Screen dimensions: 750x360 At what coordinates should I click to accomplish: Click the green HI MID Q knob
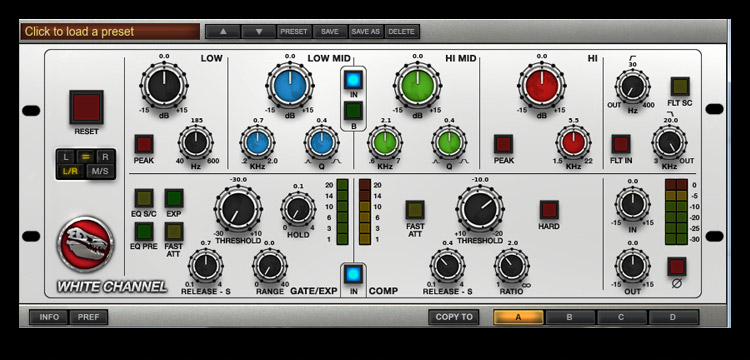(x=449, y=142)
